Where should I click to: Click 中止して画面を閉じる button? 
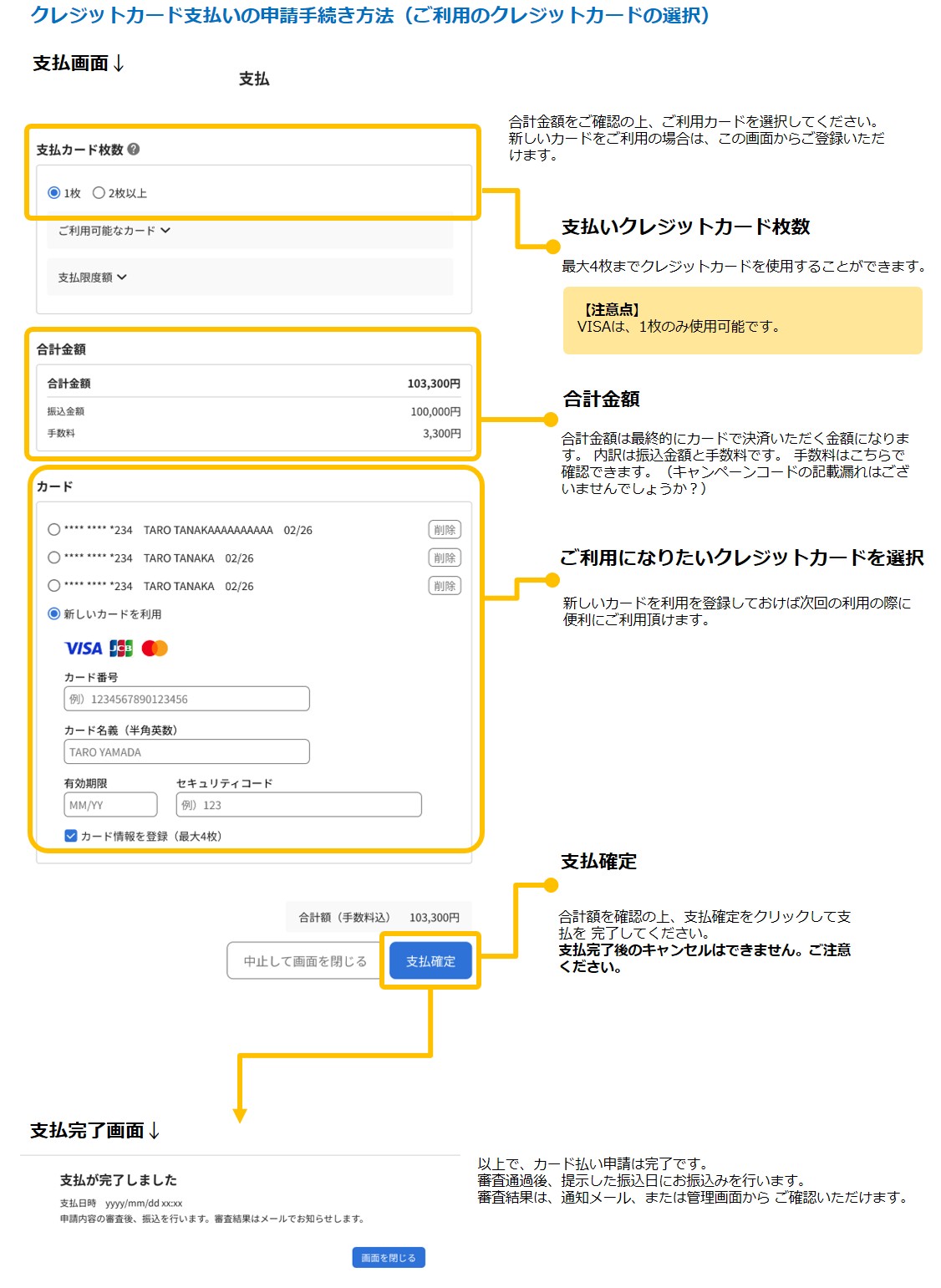pos(305,961)
